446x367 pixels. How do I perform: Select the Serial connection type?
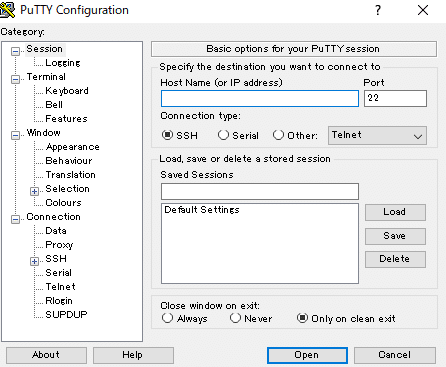tap(223, 135)
